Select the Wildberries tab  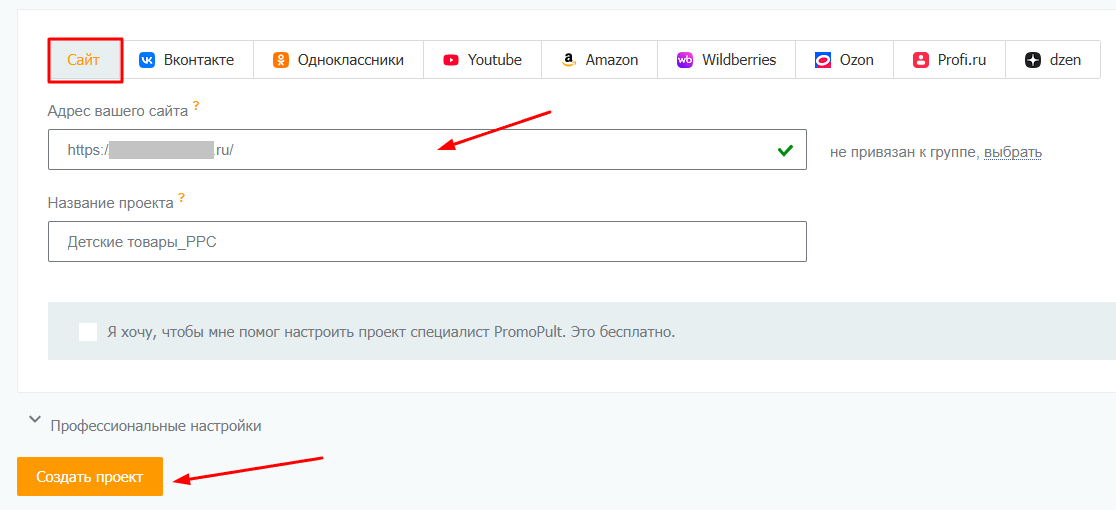[x=727, y=60]
